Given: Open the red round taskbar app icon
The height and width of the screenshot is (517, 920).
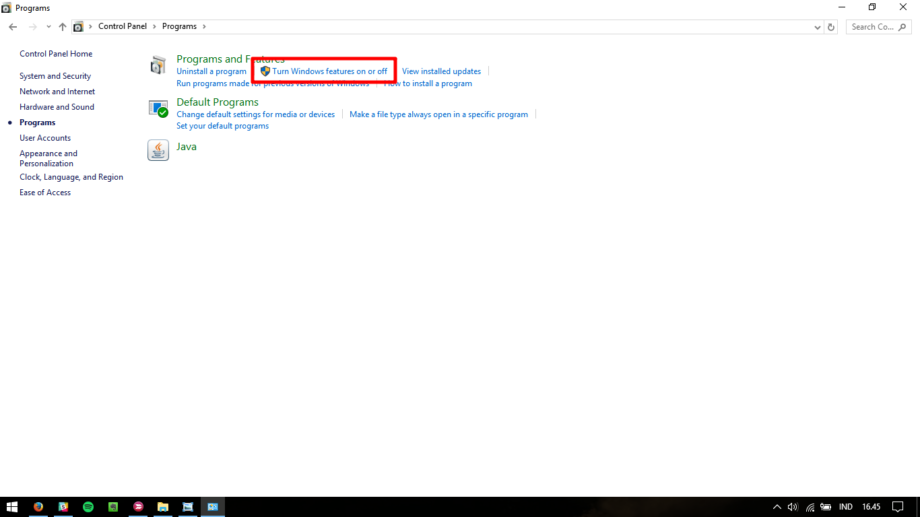Looking at the screenshot, I should click(138, 507).
